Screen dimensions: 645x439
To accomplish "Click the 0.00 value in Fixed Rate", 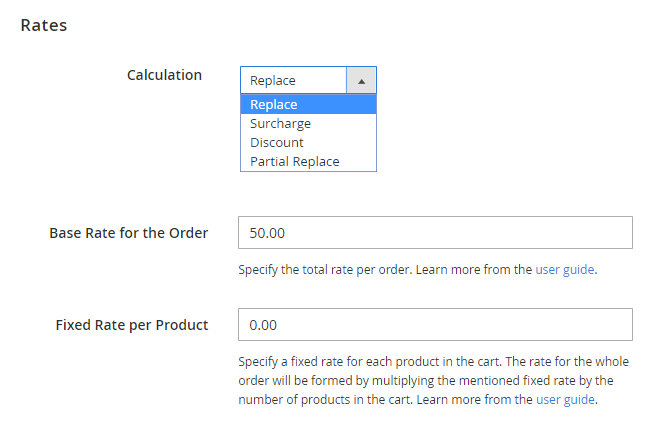I will point(263,325).
